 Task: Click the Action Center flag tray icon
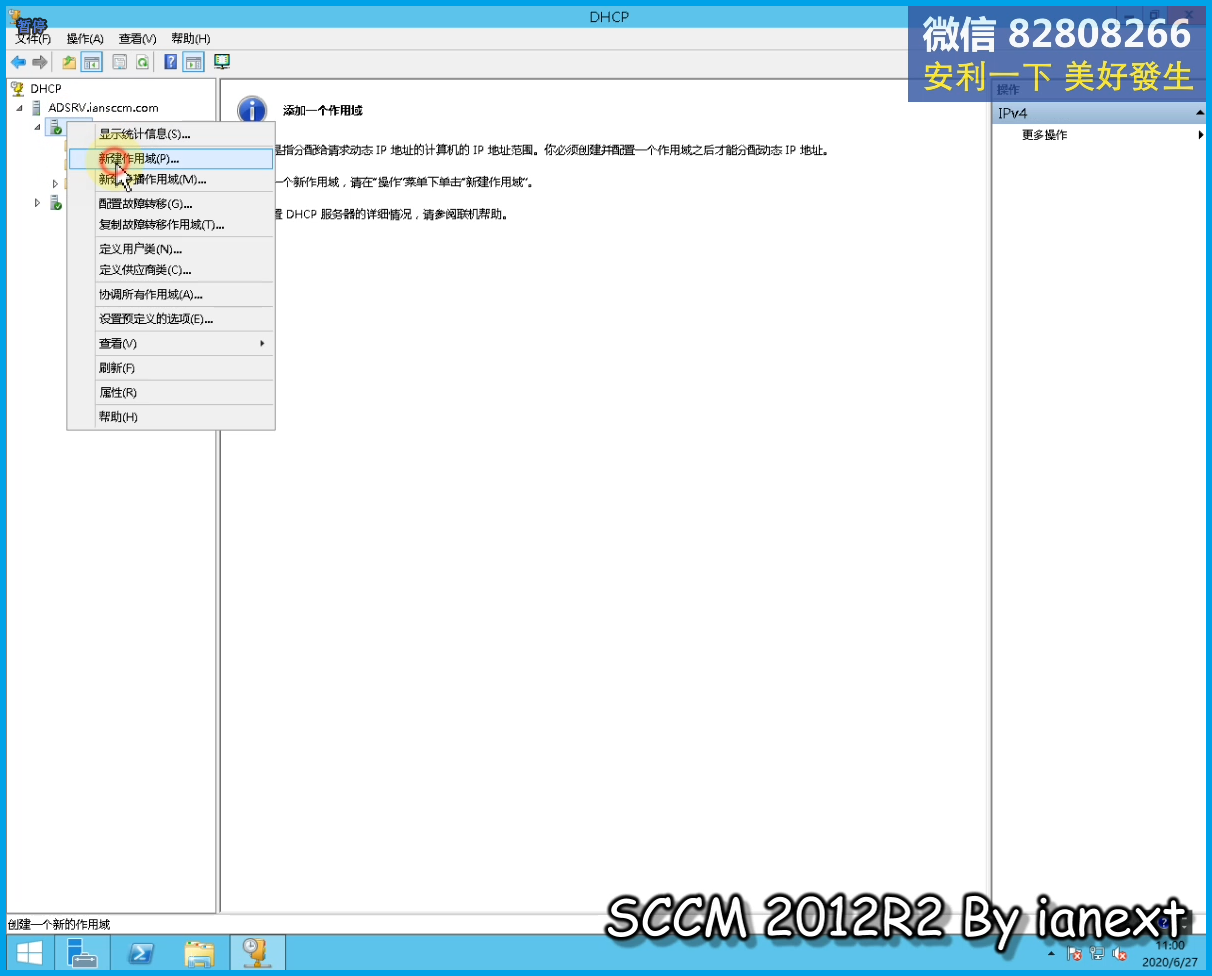point(1075,954)
